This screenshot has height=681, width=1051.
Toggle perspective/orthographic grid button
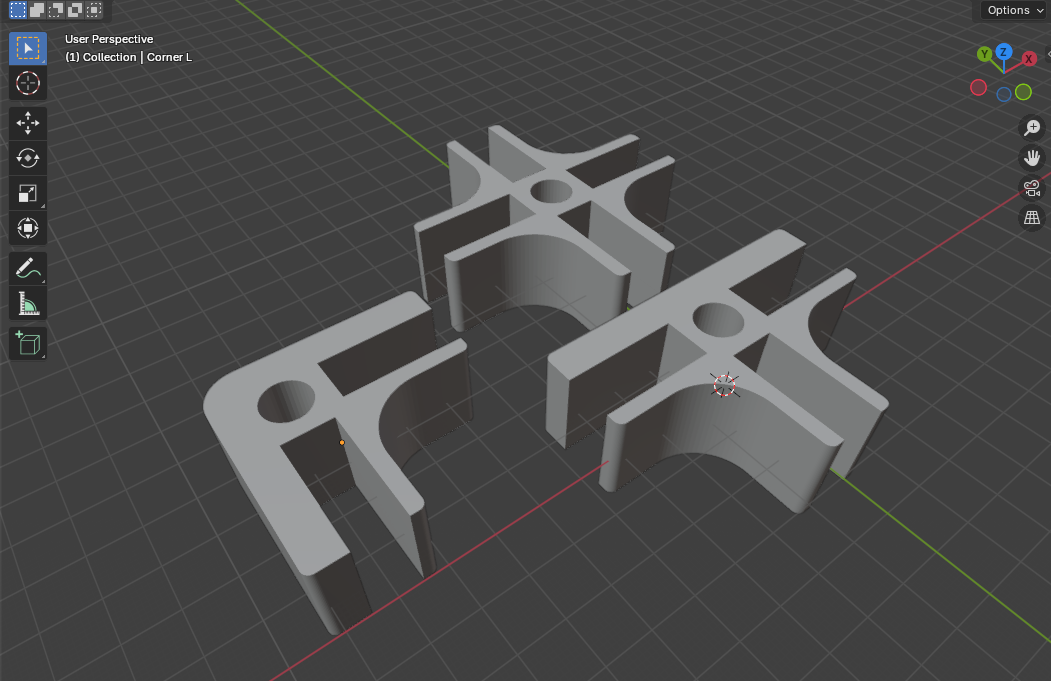(x=1032, y=218)
